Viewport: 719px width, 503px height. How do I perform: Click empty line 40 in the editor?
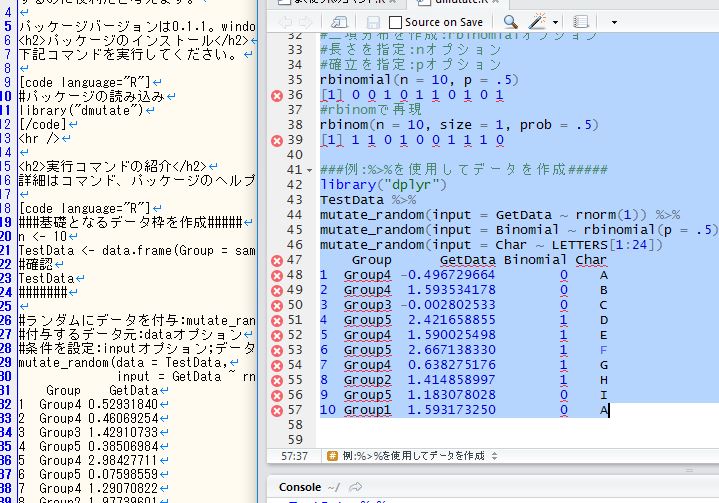517,155
